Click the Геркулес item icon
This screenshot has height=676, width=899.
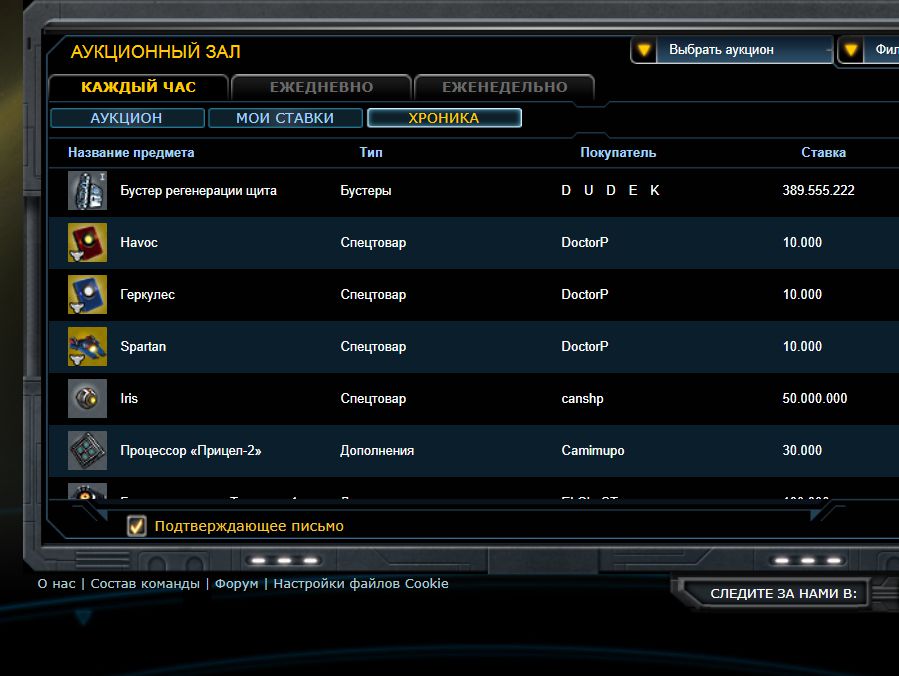pyautogui.click(x=87, y=294)
